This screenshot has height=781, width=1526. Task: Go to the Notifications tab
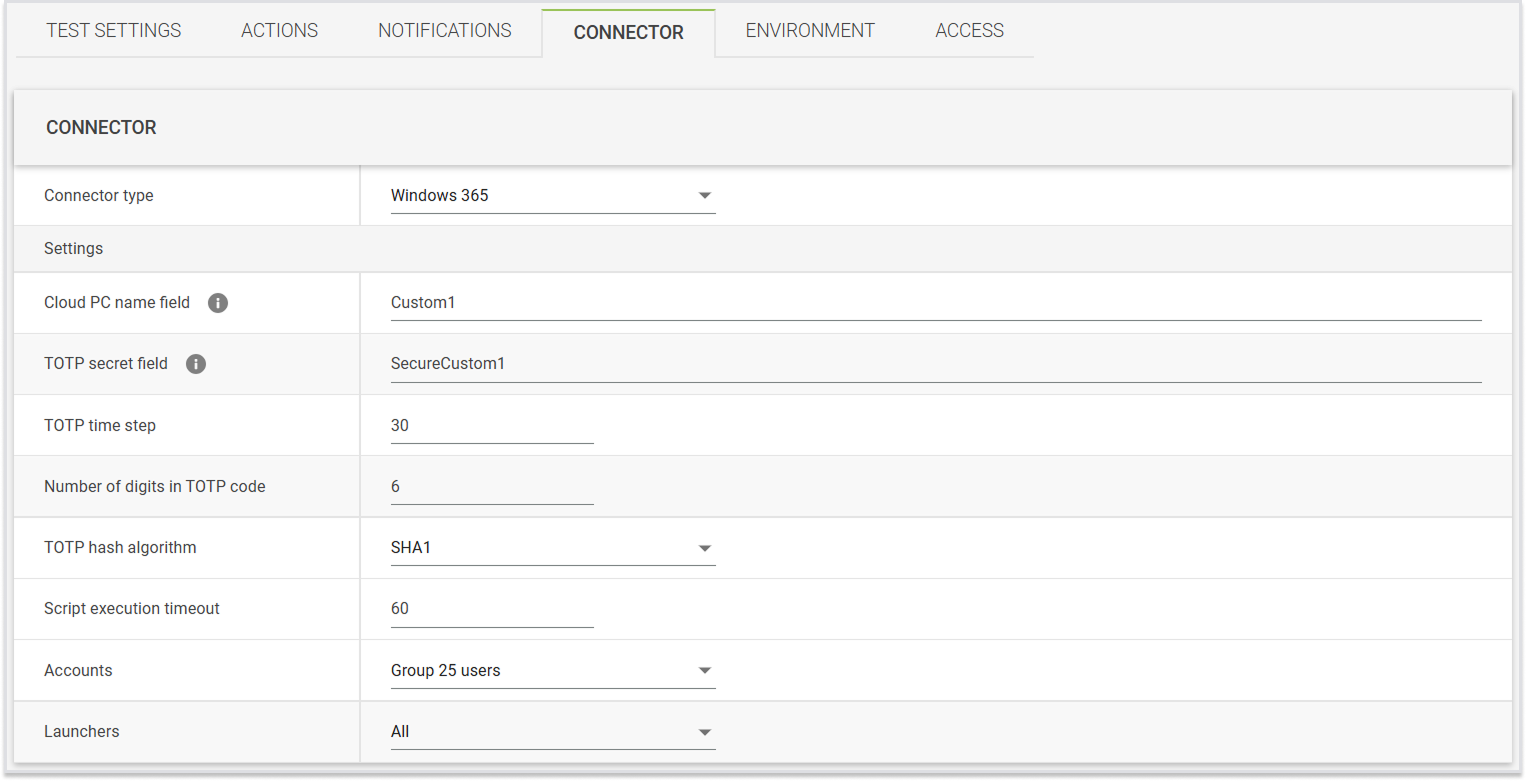click(445, 31)
